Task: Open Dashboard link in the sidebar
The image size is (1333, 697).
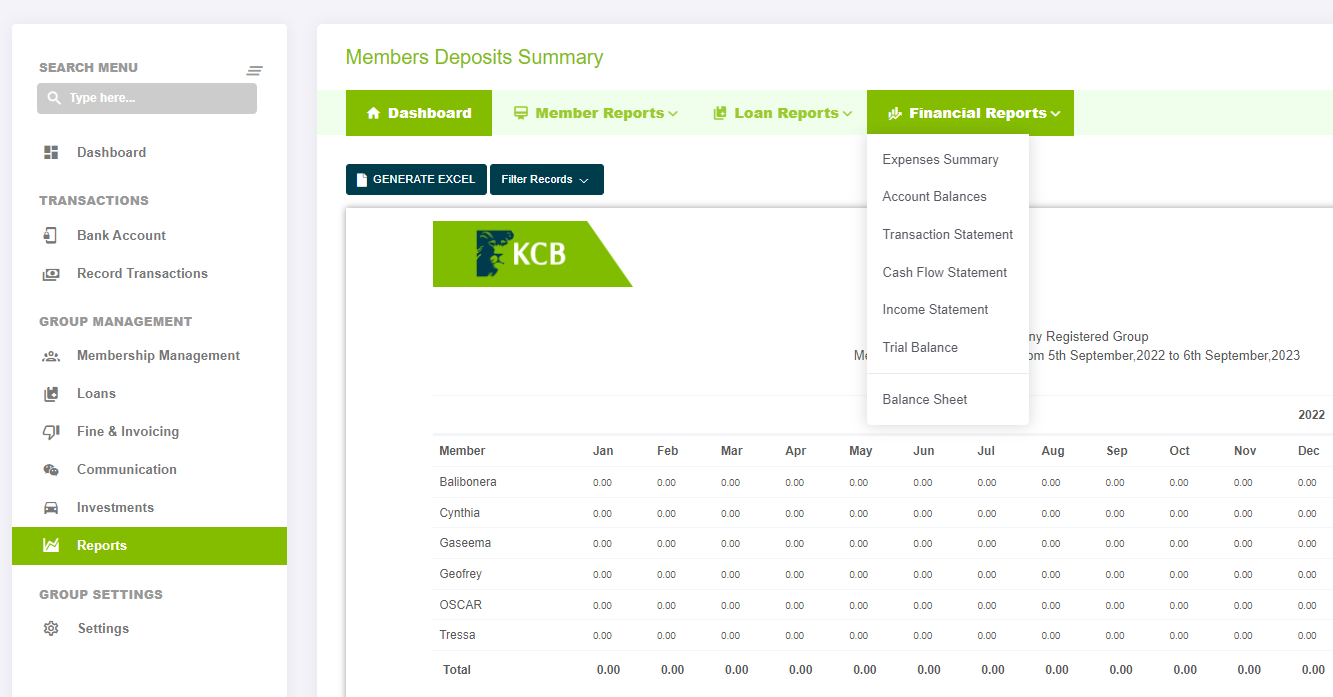Action: click(111, 152)
